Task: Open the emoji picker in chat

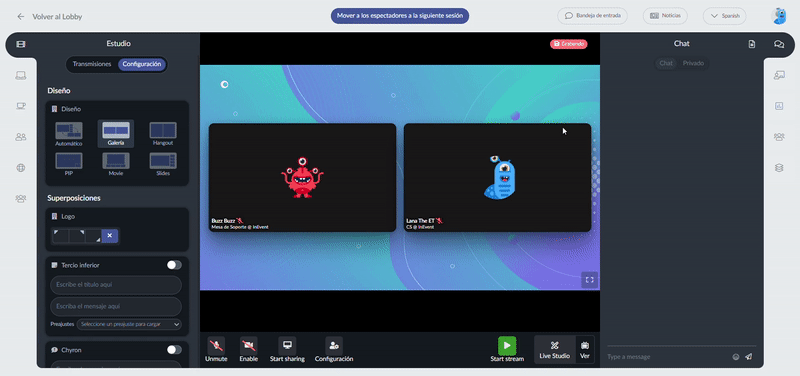Action: pyautogui.click(x=736, y=357)
